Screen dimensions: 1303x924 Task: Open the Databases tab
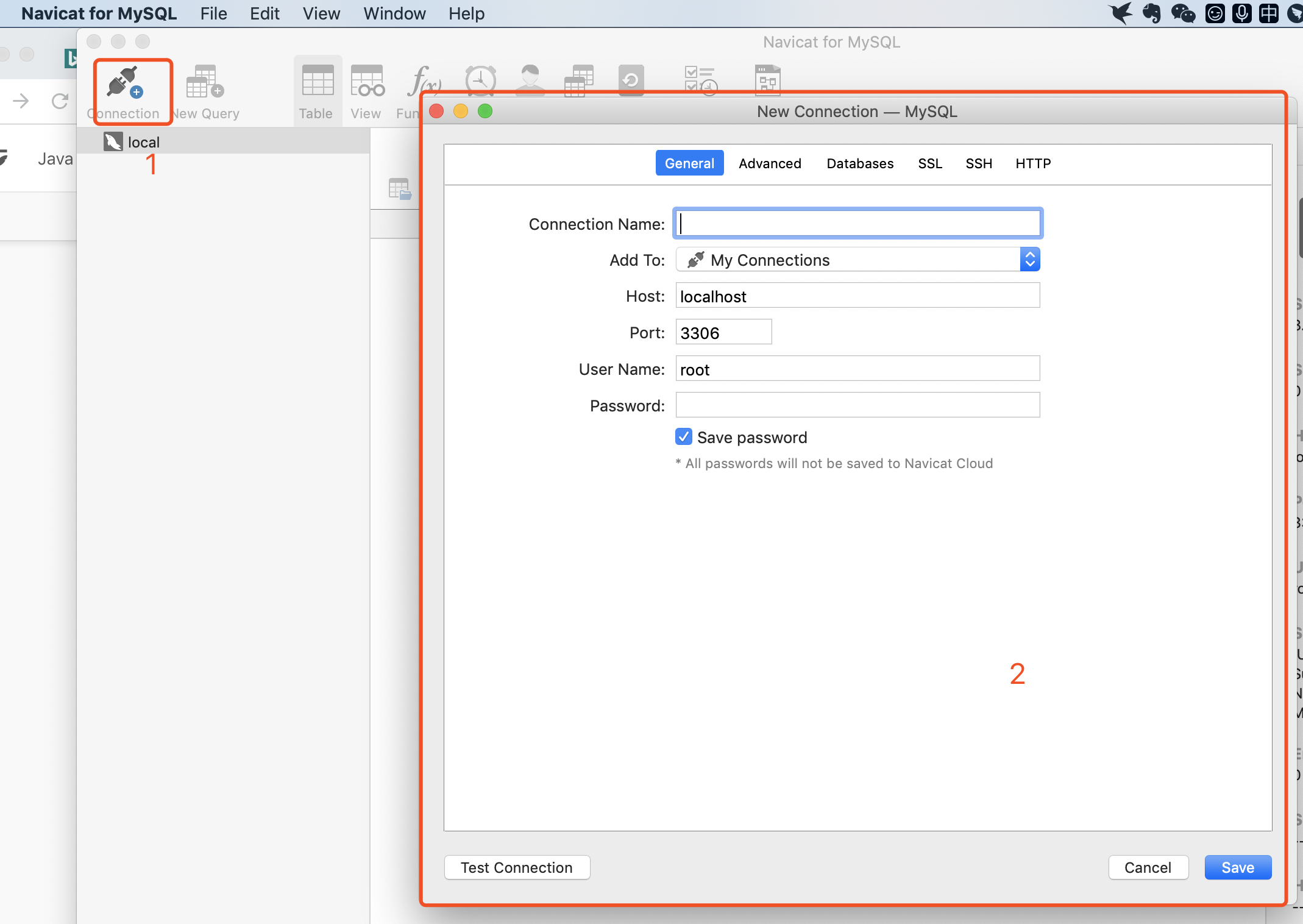[860, 163]
